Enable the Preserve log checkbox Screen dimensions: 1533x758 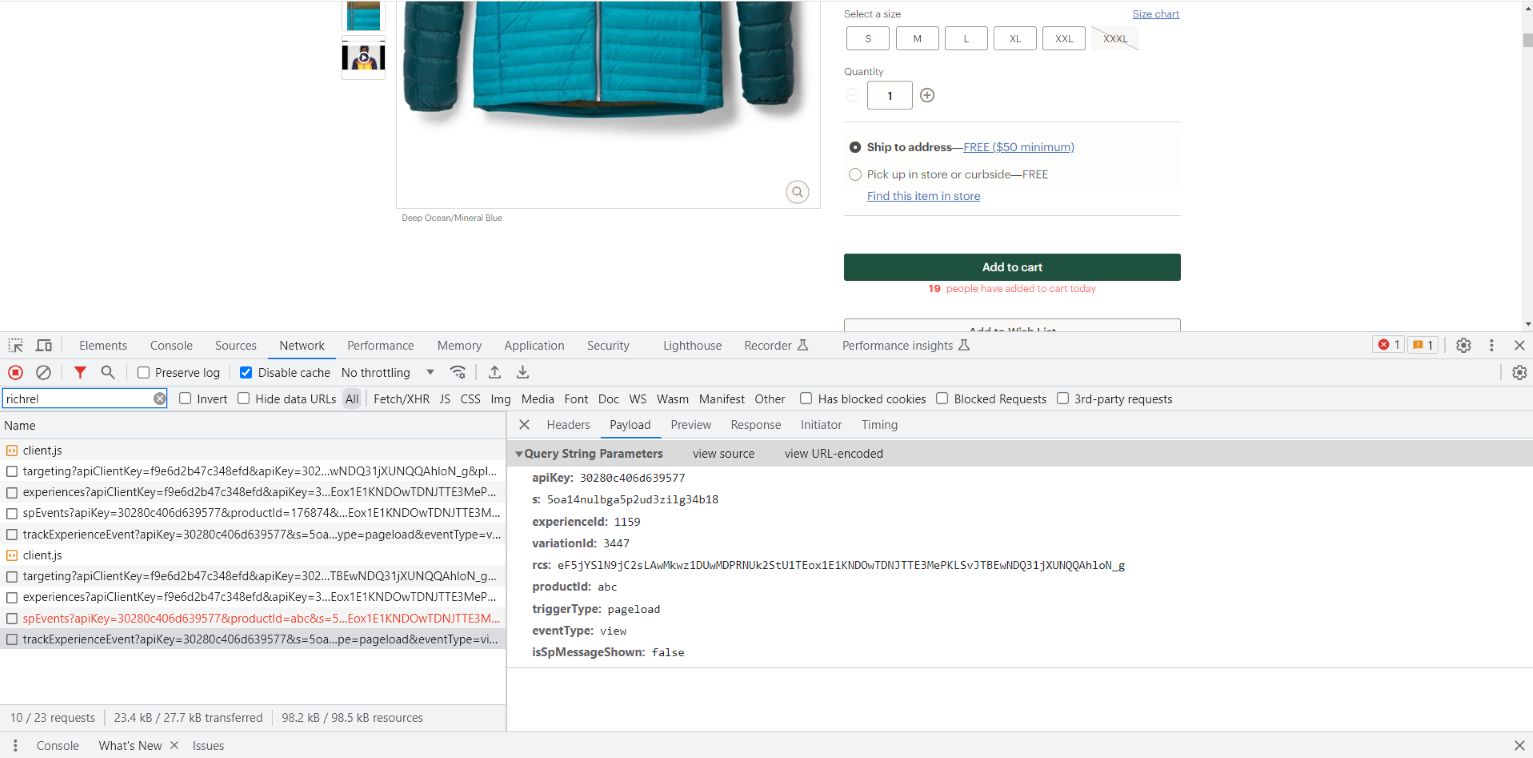pyautogui.click(x=144, y=373)
